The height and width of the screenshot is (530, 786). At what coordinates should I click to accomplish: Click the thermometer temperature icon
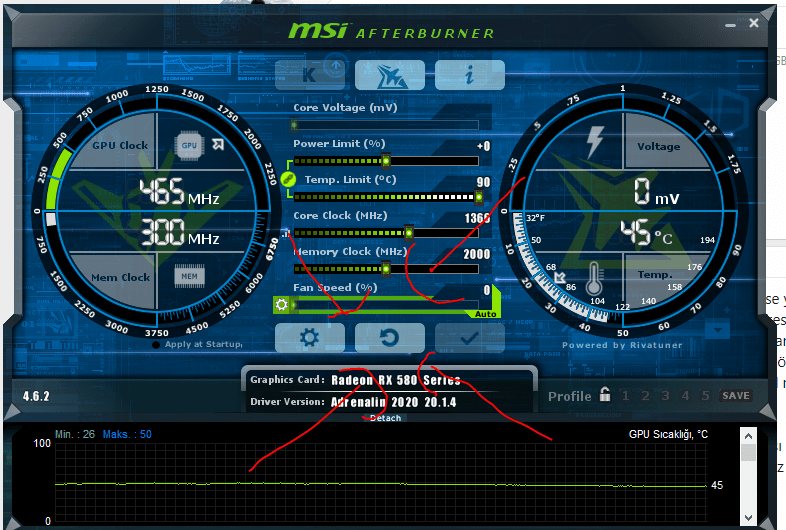(594, 278)
